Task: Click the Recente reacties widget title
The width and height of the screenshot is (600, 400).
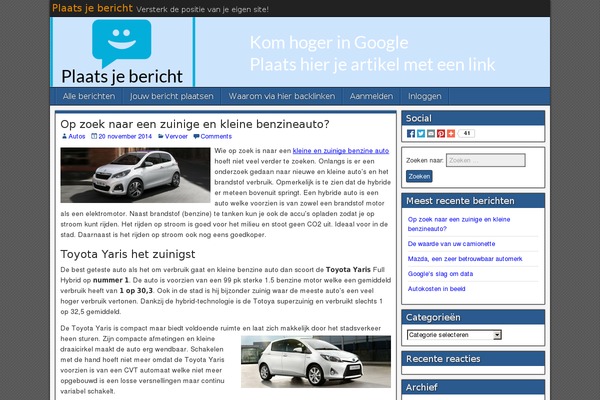Action: [443, 359]
